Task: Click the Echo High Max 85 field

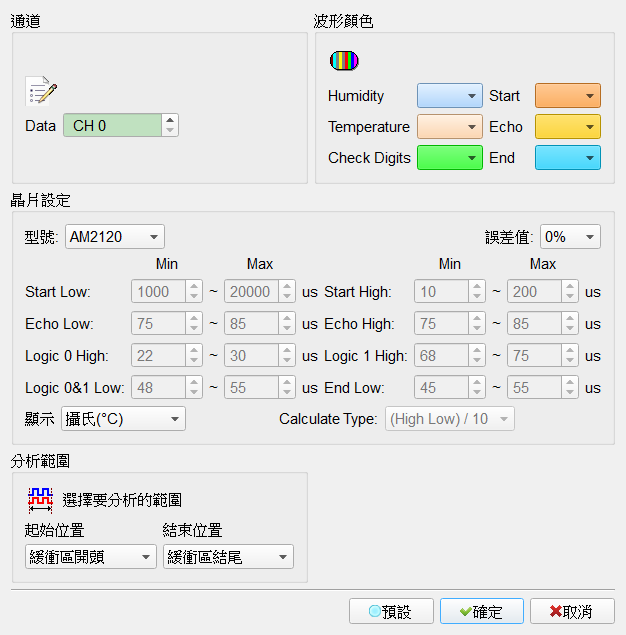Action: click(x=534, y=323)
